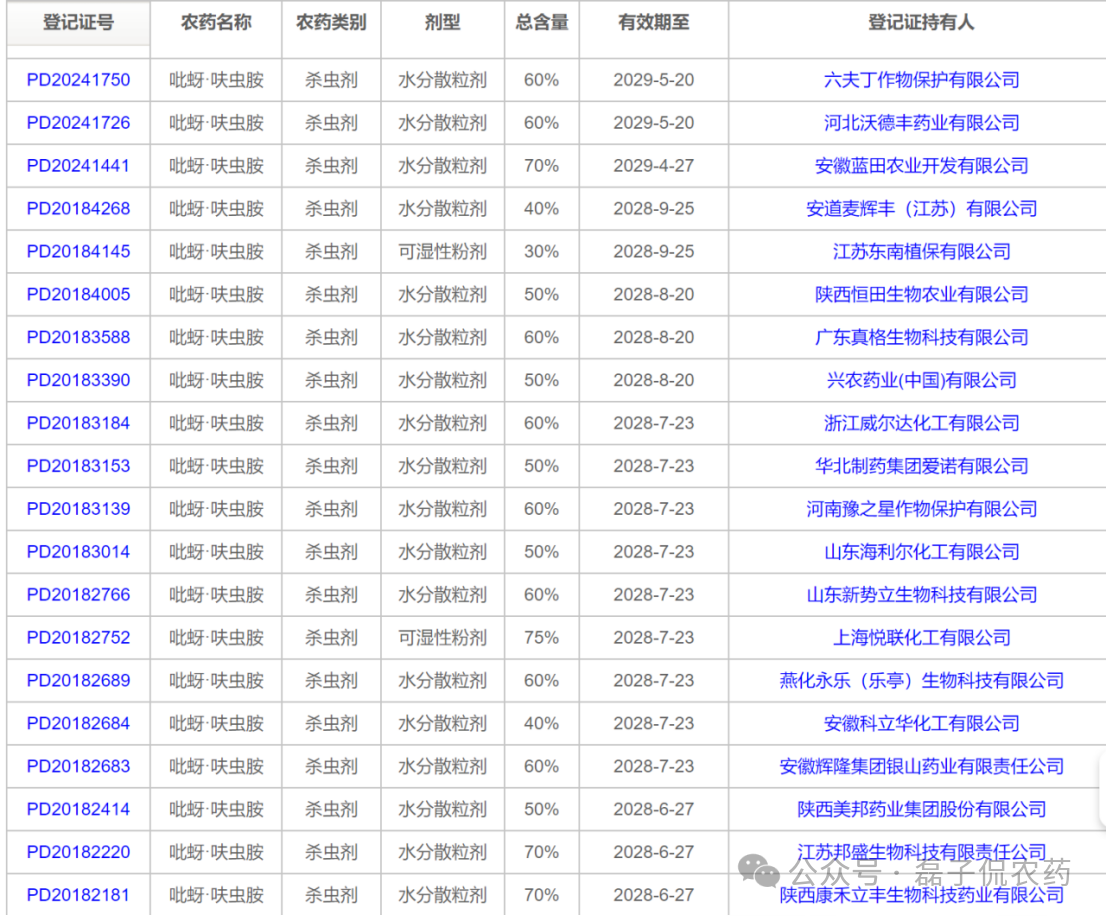Image resolution: width=1107 pixels, height=916 pixels.
Task: Open registration PD20183139 link
Action: [x=78, y=509]
